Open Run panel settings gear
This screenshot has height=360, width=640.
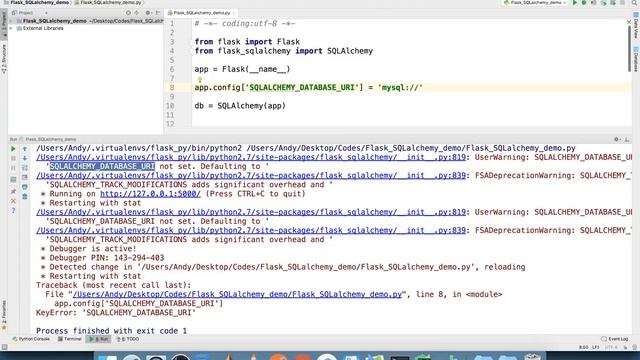pos(617,140)
